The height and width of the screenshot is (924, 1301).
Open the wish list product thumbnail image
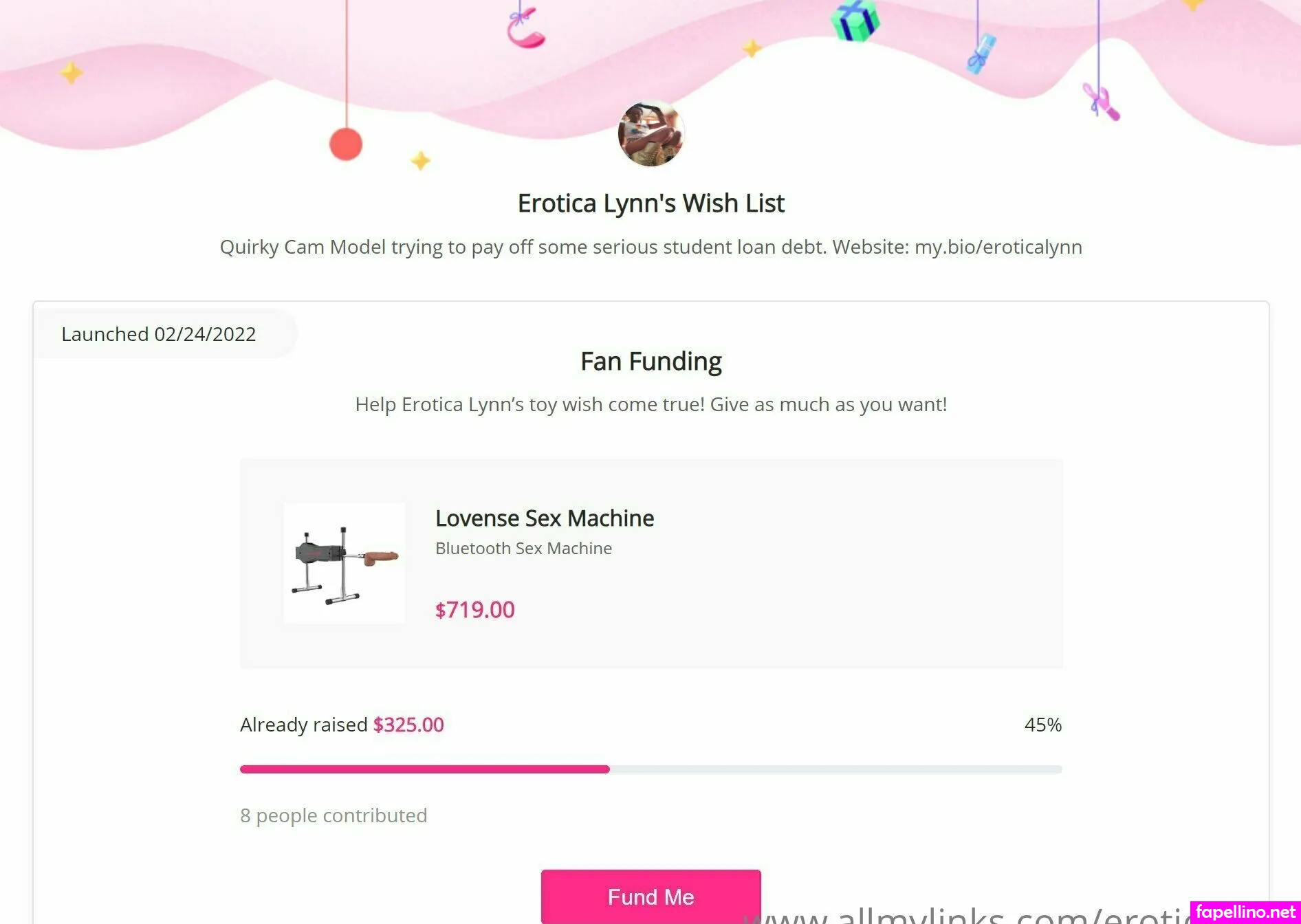pyautogui.click(x=345, y=563)
